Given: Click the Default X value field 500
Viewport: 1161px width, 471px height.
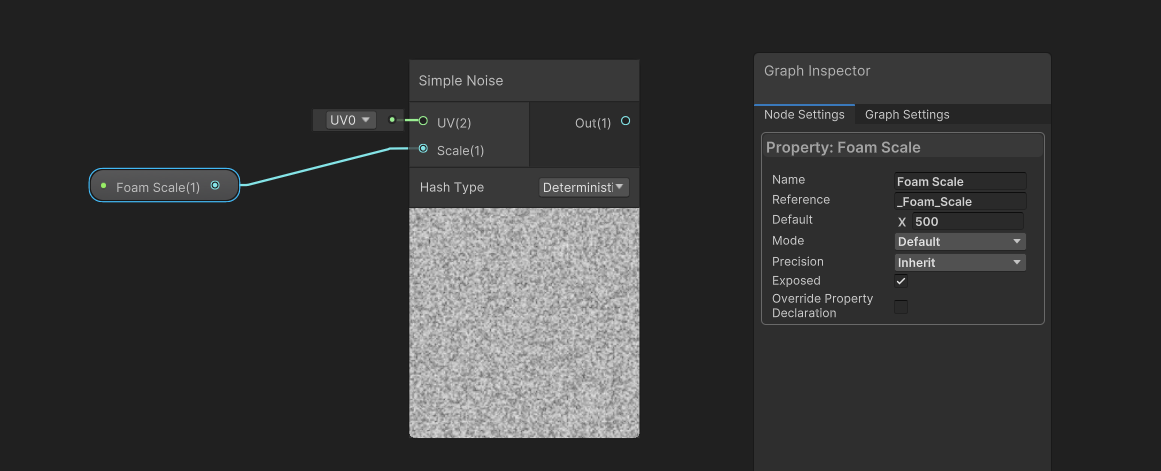Looking at the screenshot, I should pos(965,221).
